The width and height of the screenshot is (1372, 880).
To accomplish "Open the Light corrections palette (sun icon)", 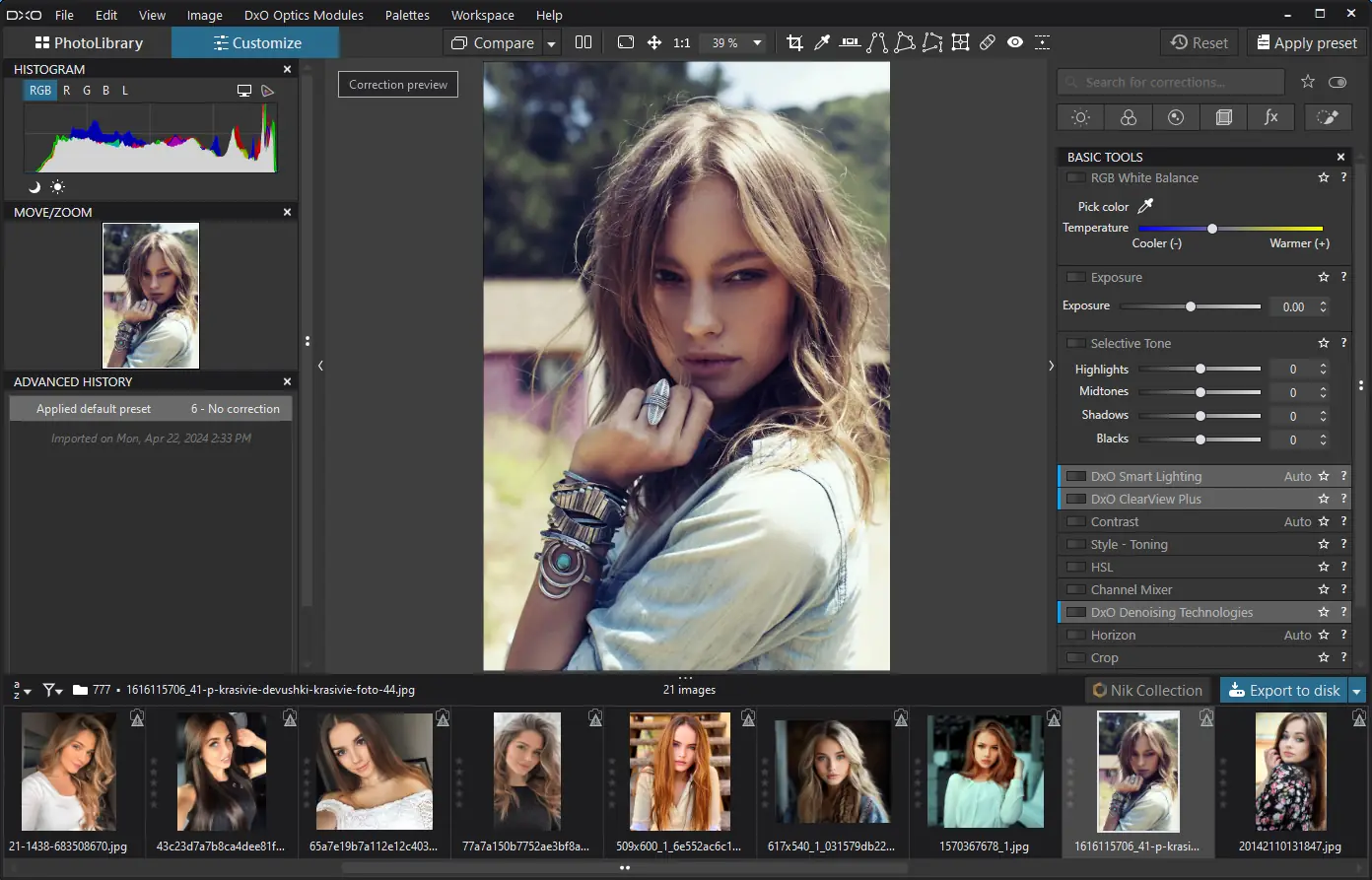I will pos(1080,117).
